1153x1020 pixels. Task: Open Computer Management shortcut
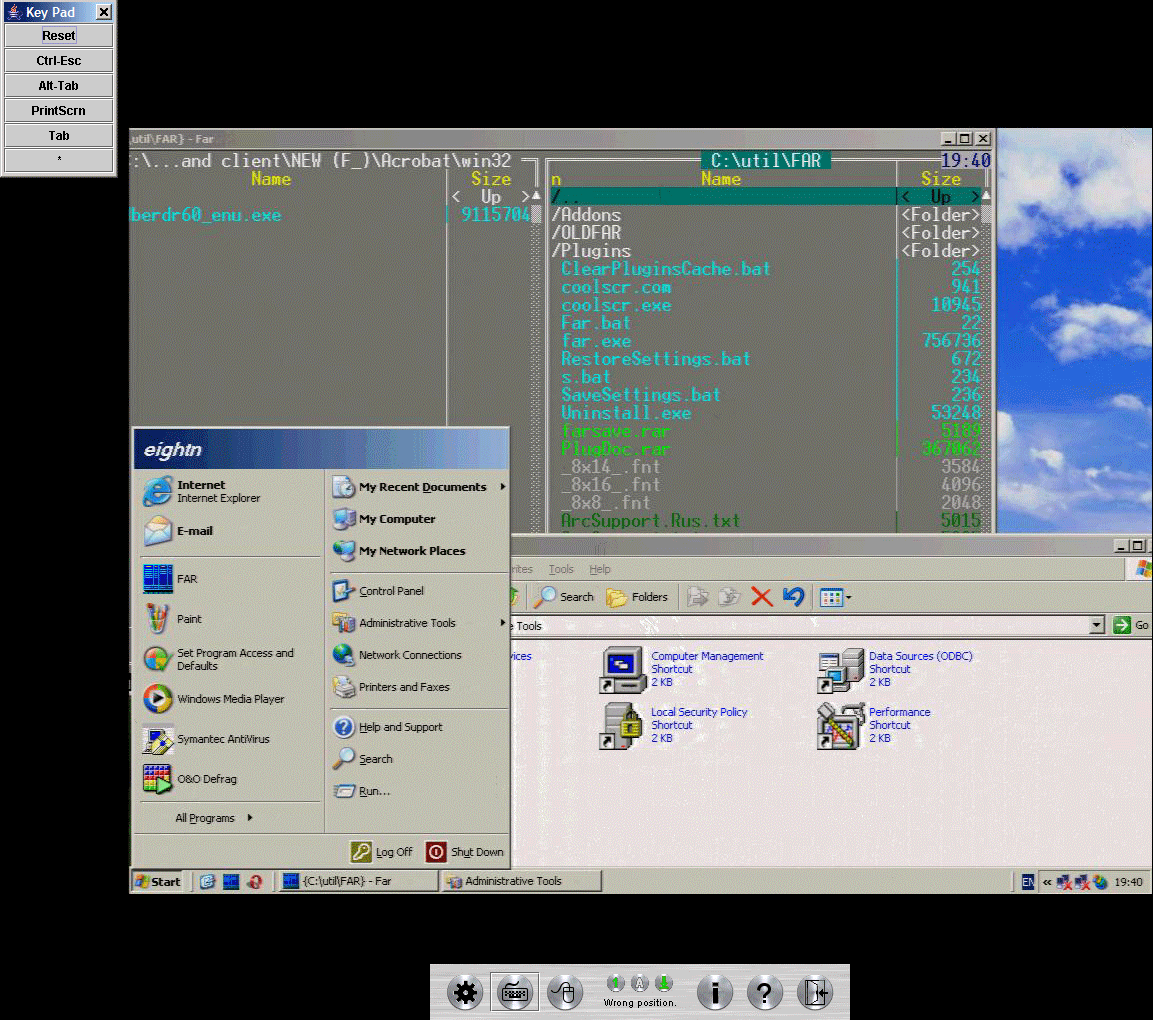click(623, 669)
